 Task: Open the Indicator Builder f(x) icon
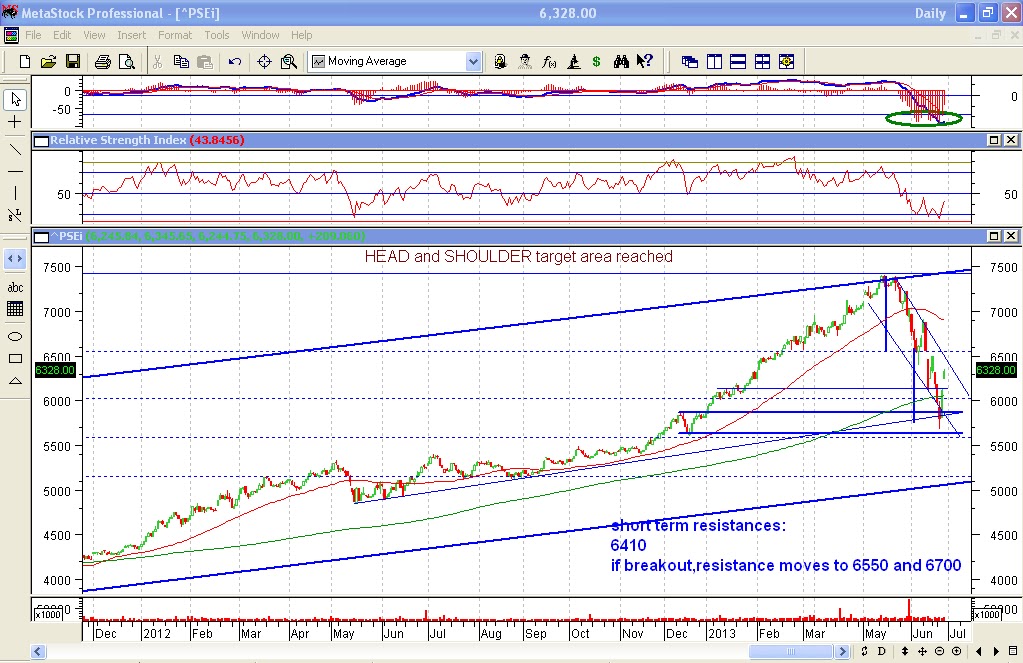tap(548, 61)
